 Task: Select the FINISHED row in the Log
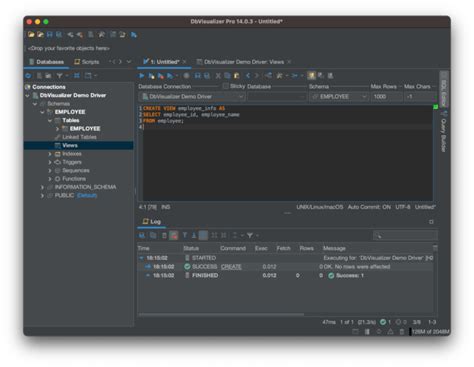285,276
